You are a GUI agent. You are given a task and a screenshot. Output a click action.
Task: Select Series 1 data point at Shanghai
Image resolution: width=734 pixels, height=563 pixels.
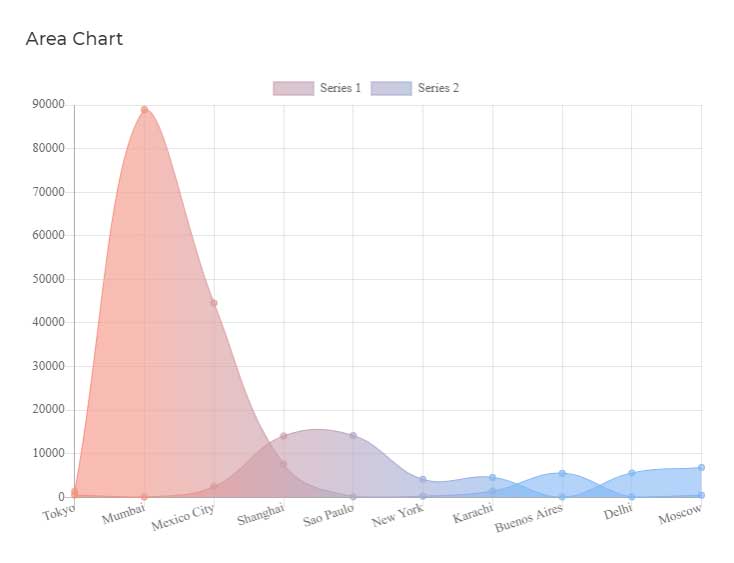click(283, 464)
